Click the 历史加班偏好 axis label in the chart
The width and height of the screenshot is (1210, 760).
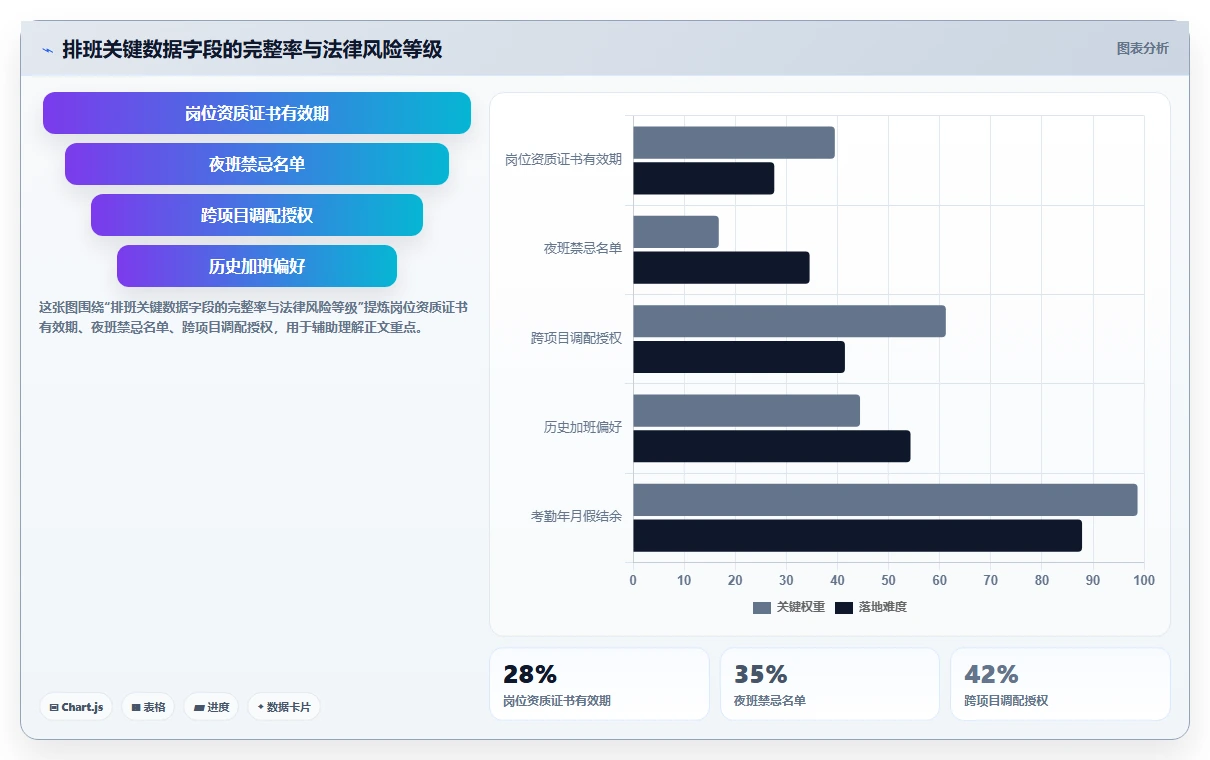583,427
